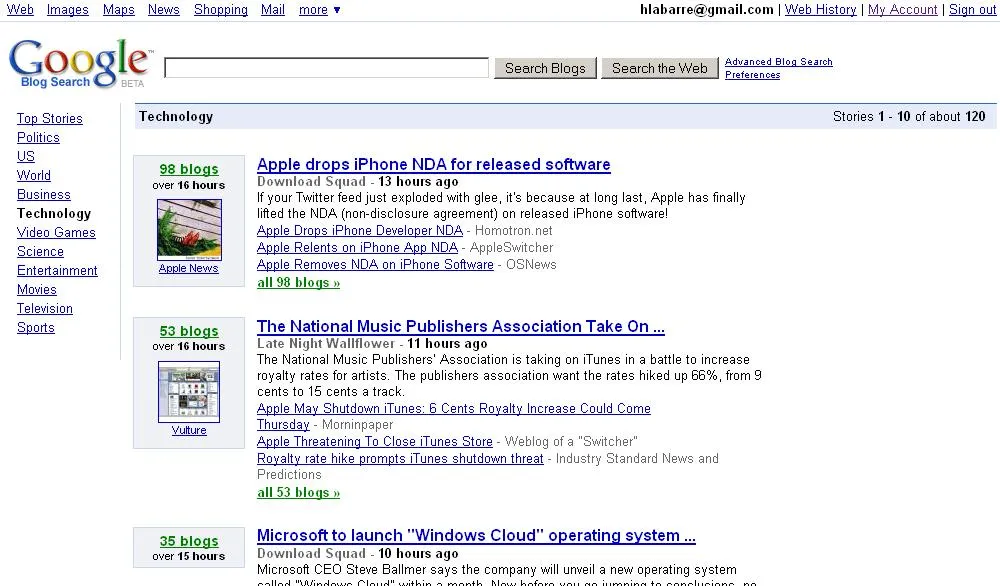Select Video Games category in sidebar

(x=56, y=233)
